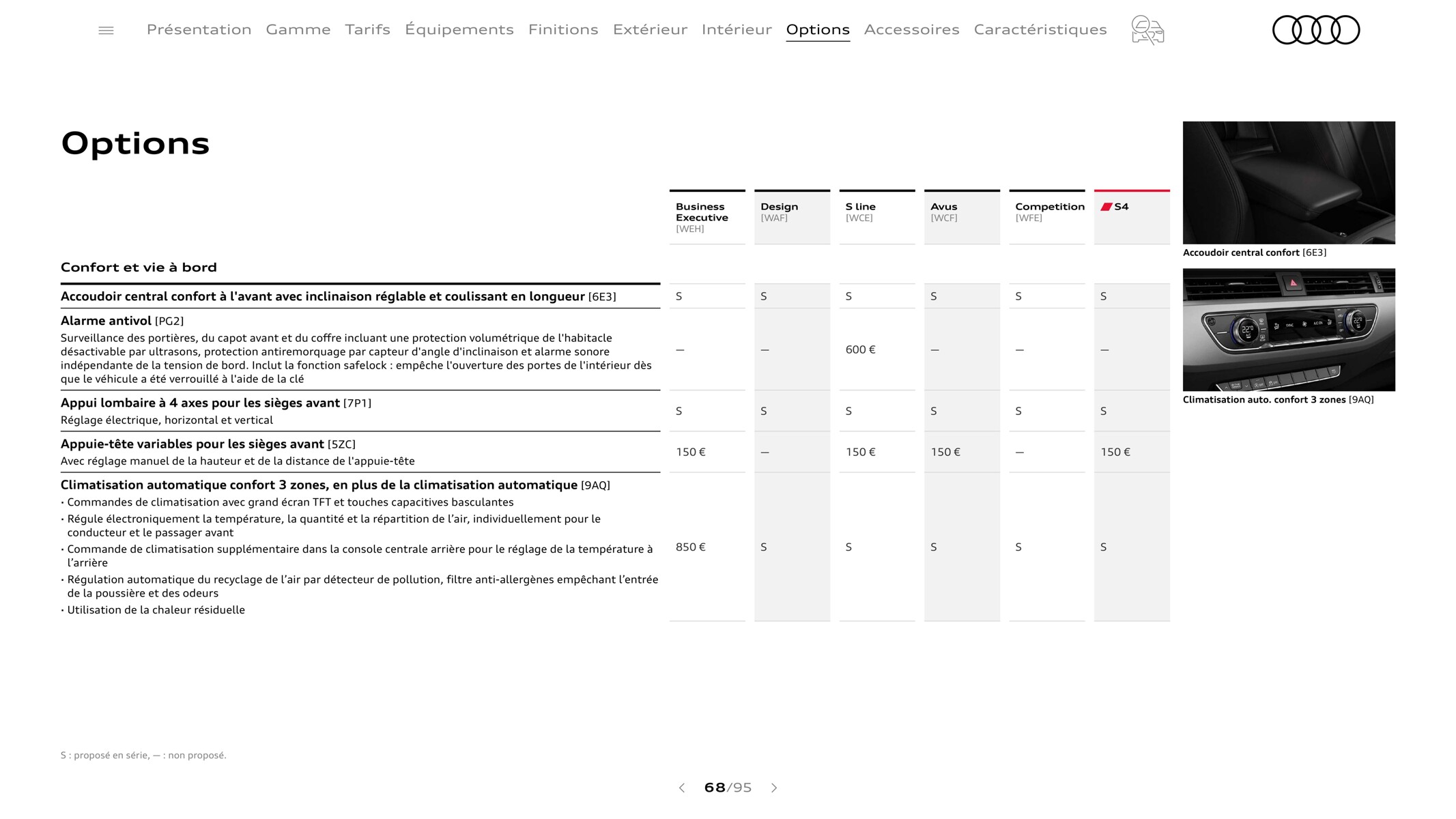Go to previous page arrow
Viewport: 1456px width, 819px height.
681,788
